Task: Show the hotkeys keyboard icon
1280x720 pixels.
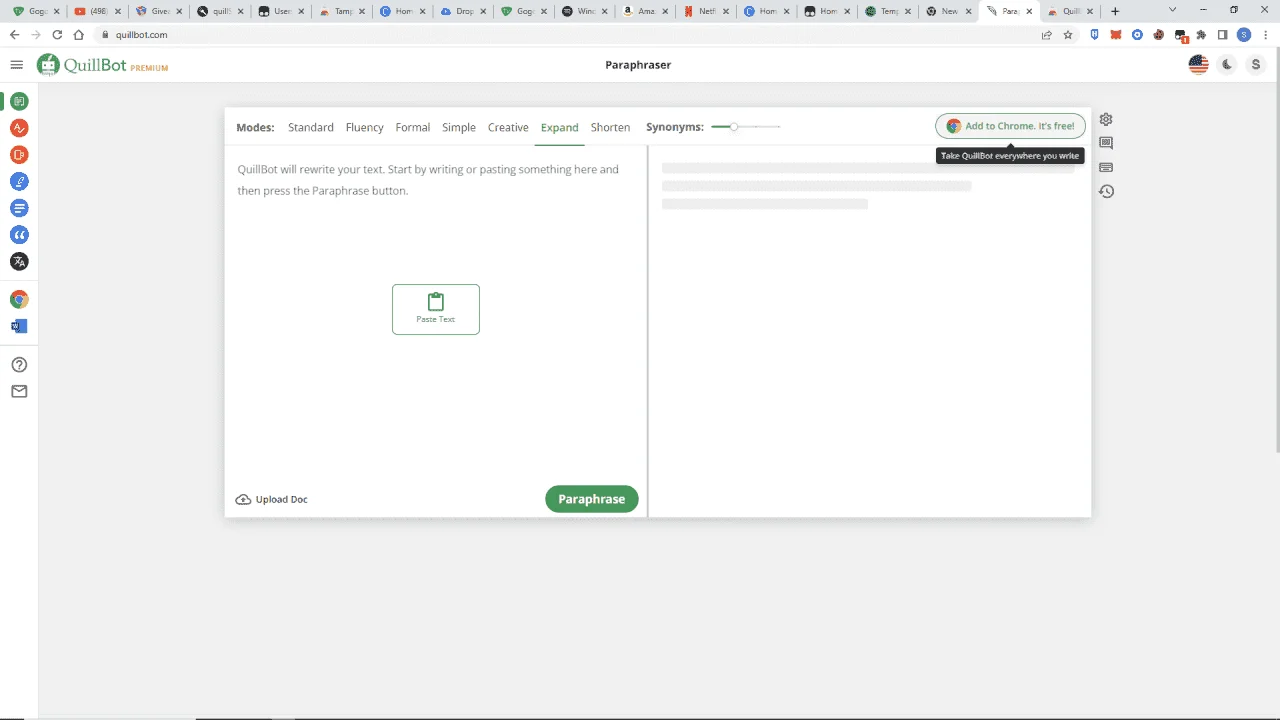Action: click(x=1106, y=167)
